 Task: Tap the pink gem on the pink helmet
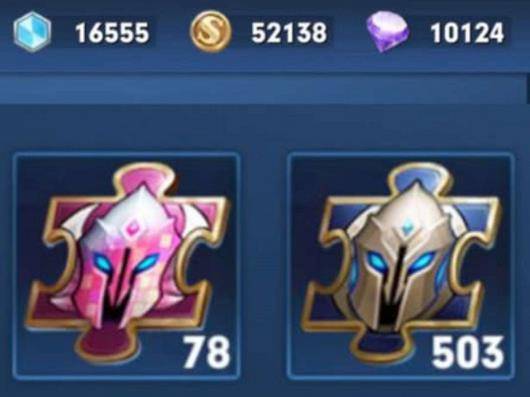click(131, 227)
